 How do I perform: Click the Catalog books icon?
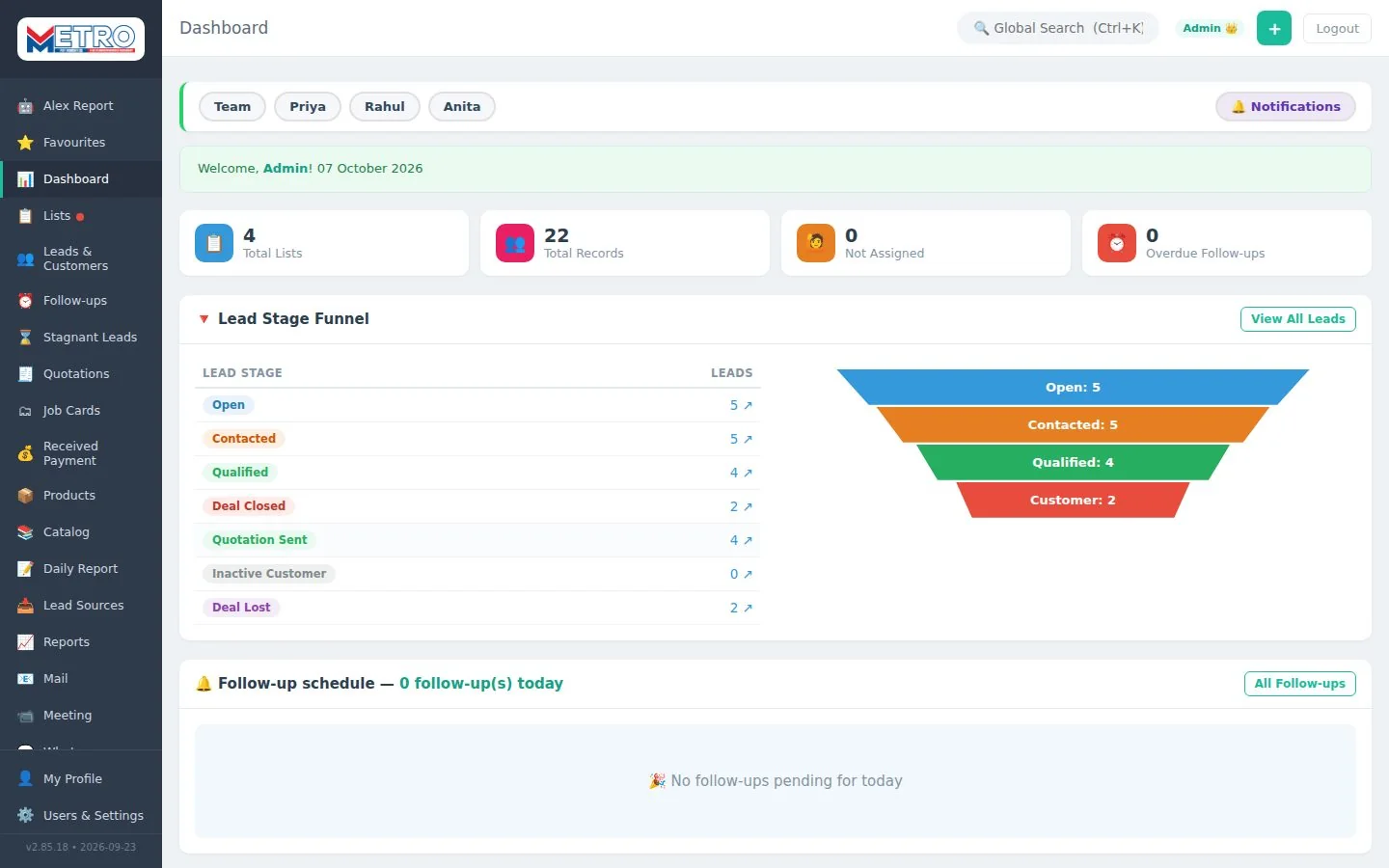pyautogui.click(x=25, y=532)
